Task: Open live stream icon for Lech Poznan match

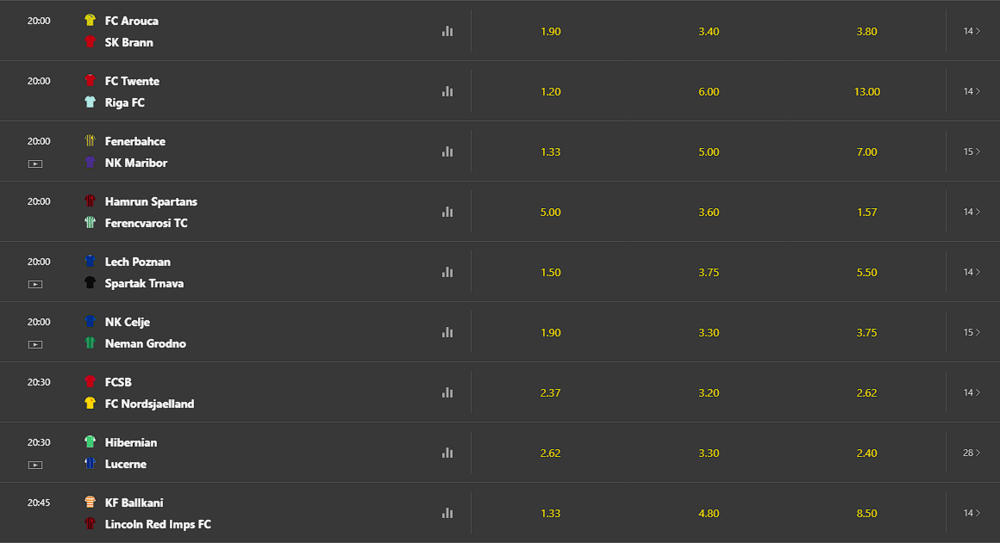Action: [x=35, y=285]
